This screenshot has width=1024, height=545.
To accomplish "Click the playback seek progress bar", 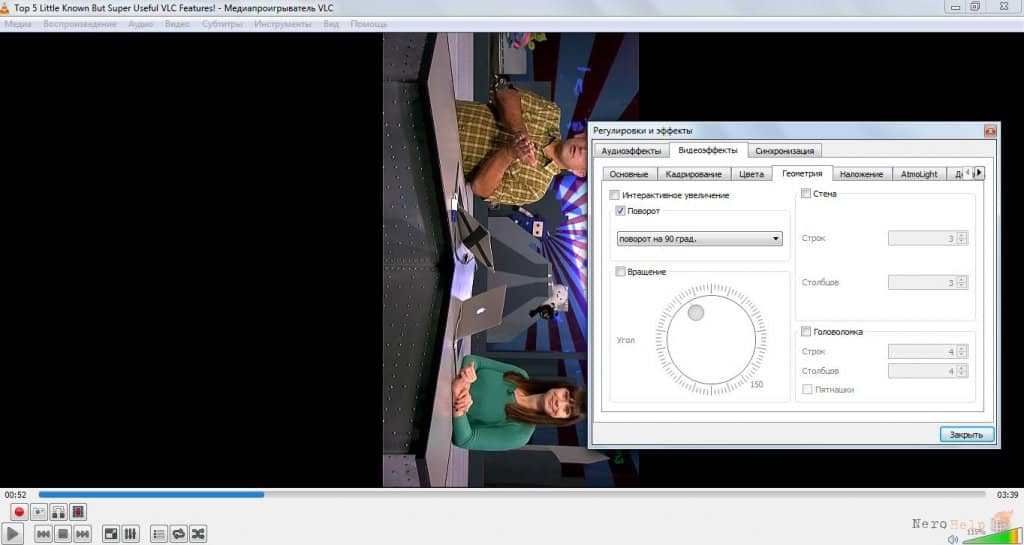I will [511, 495].
